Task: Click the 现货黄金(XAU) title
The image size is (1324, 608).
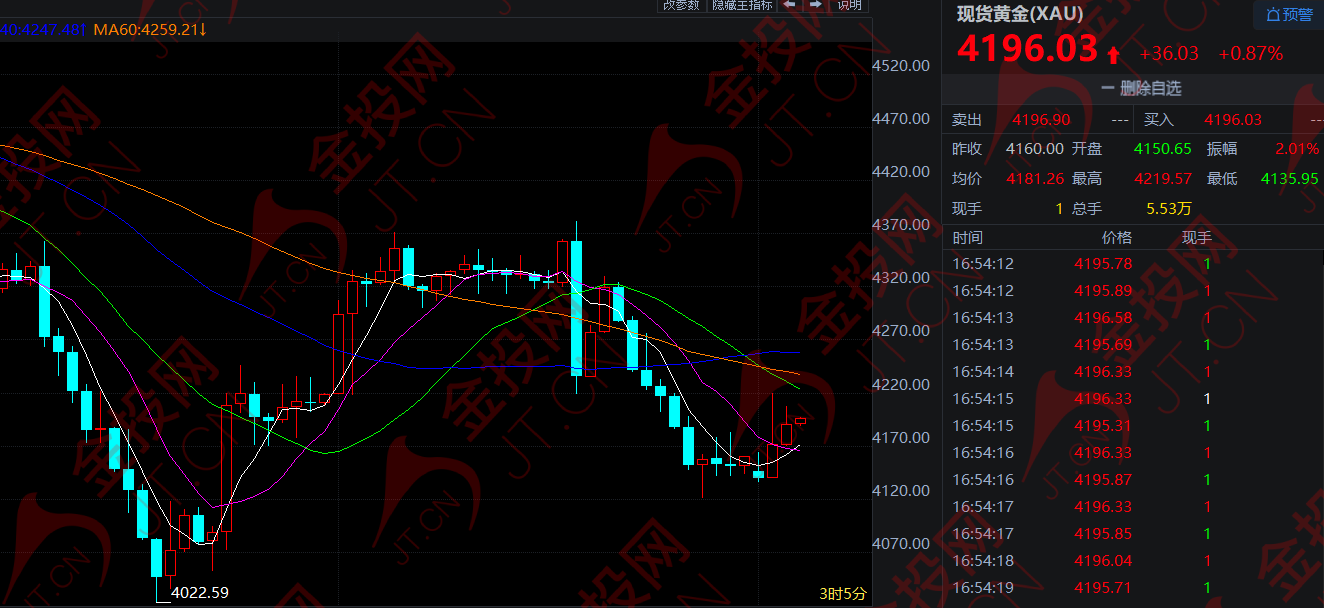Action: [x=1019, y=14]
